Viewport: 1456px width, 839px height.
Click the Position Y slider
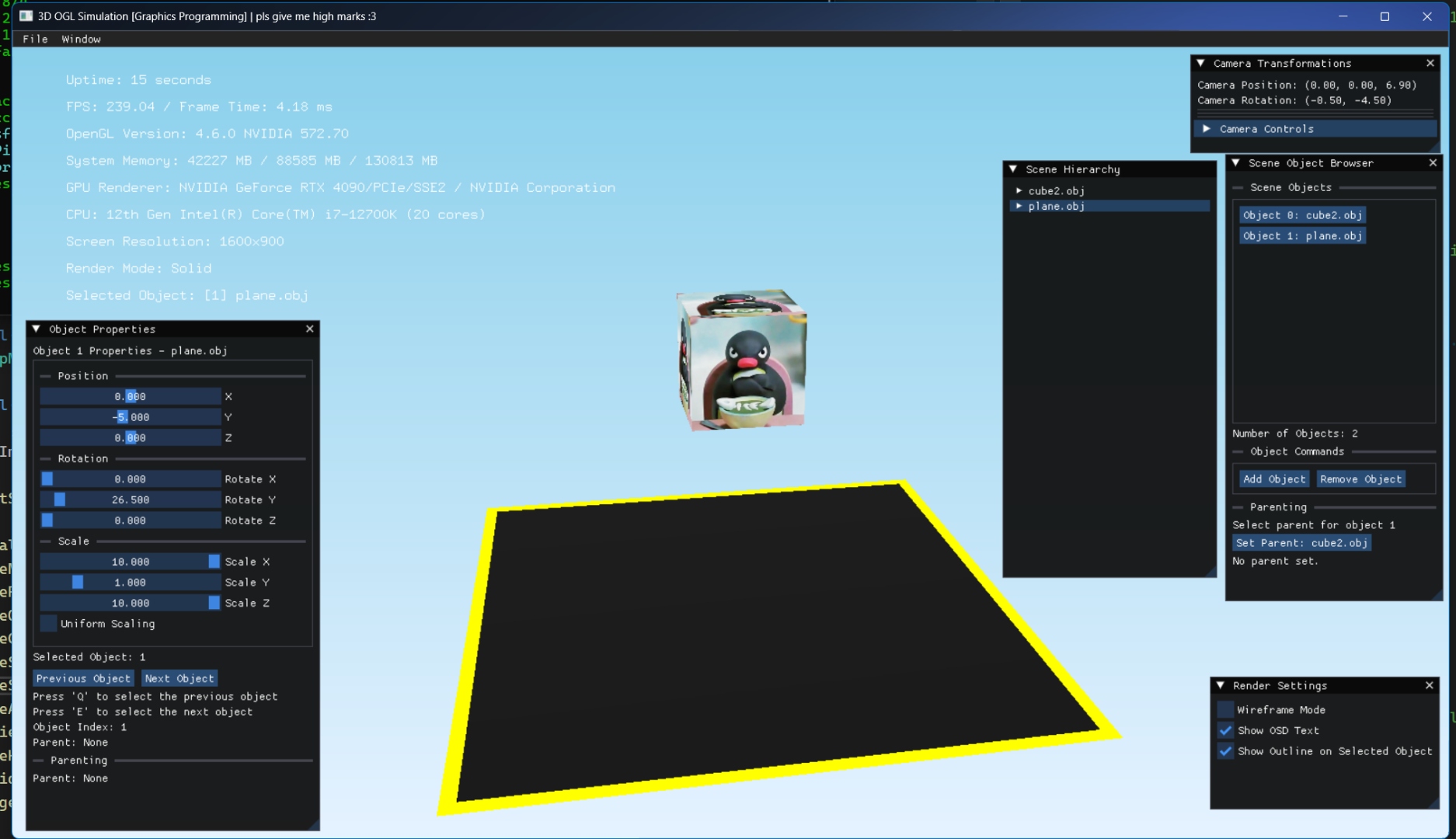click(131, 417)
